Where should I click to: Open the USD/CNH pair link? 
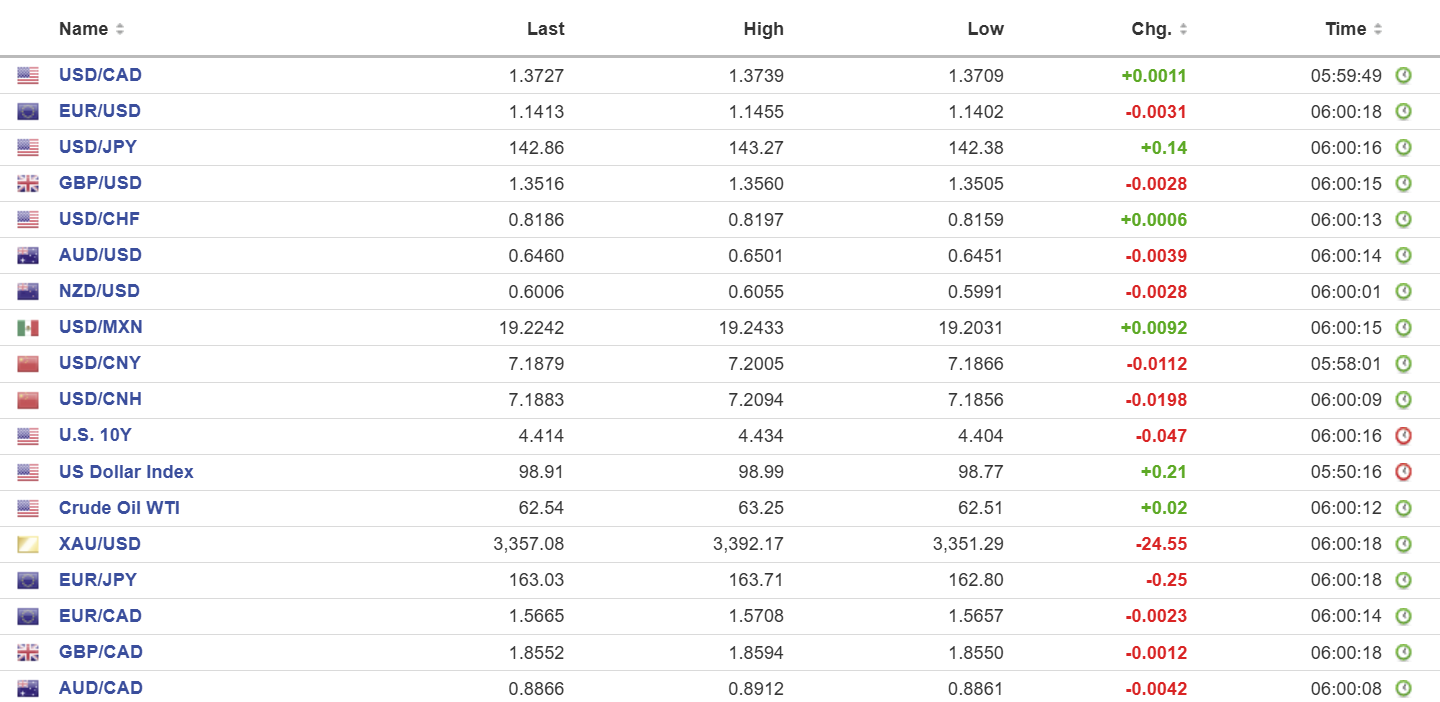100,399
